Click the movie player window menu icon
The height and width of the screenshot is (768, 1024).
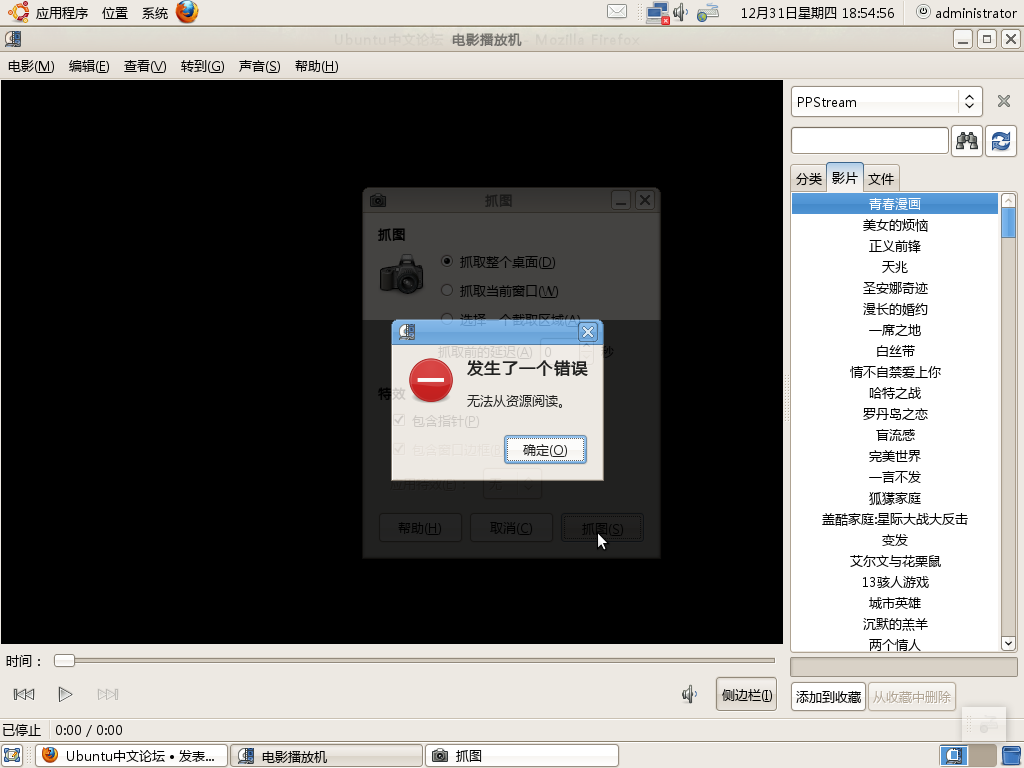click(x=13, y=39)
